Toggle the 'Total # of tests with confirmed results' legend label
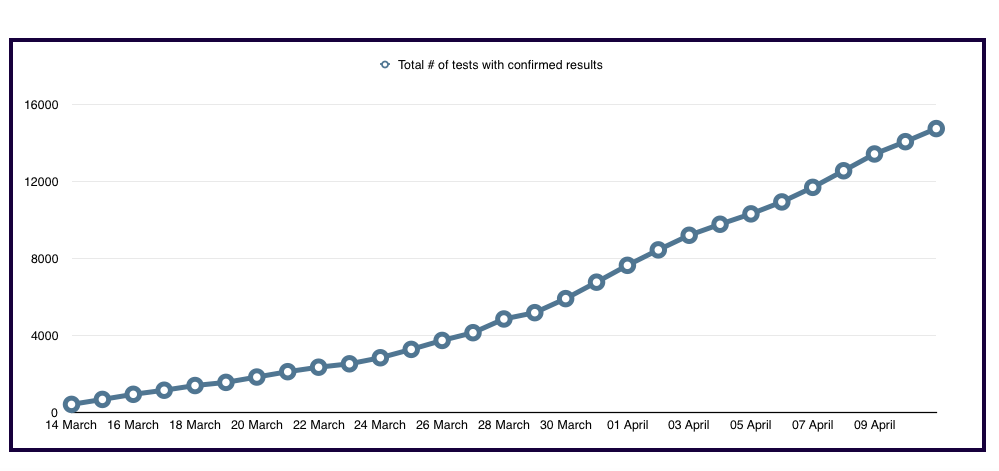This screenshot has width=999, height=471. [500, 65]
